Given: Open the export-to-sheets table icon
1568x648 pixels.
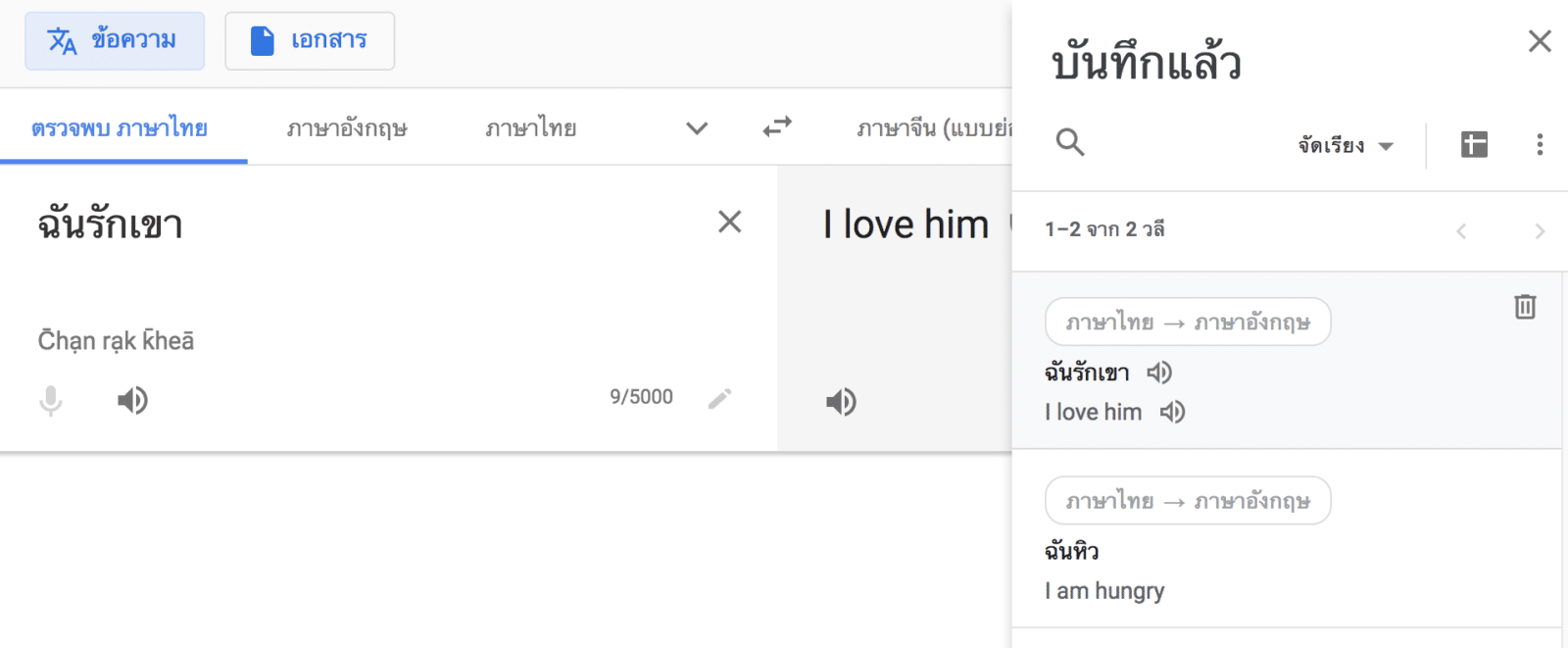Looking at the screenshot, I should pyautogui.click(x=1474, y=145).
